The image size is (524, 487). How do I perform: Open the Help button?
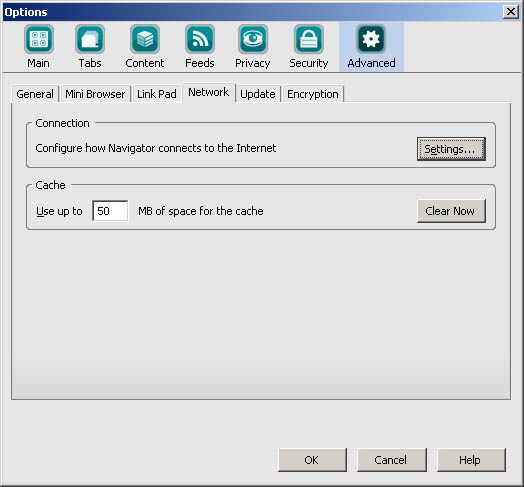[471, 460]
